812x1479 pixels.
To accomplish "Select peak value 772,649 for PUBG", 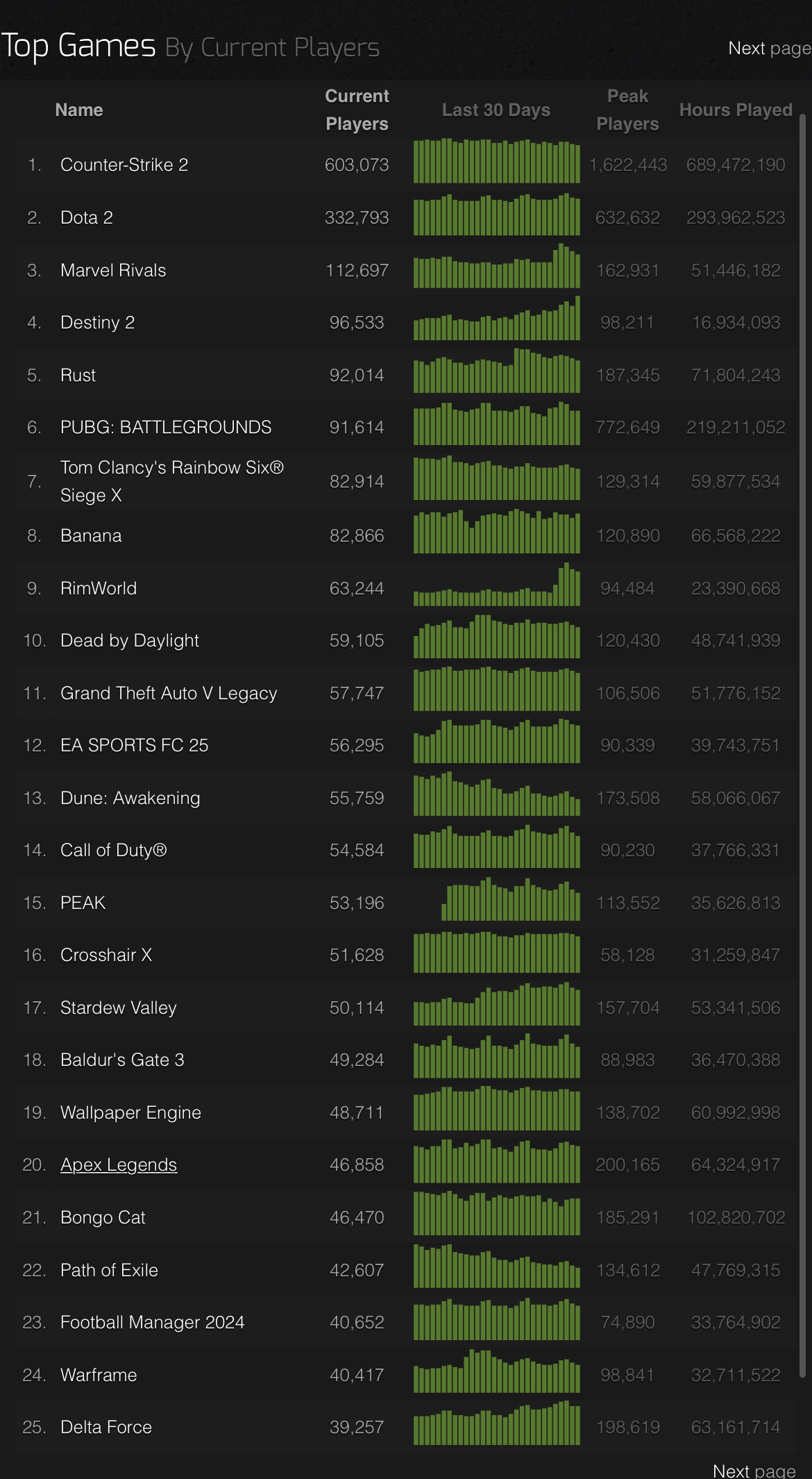I will point(627,427).
